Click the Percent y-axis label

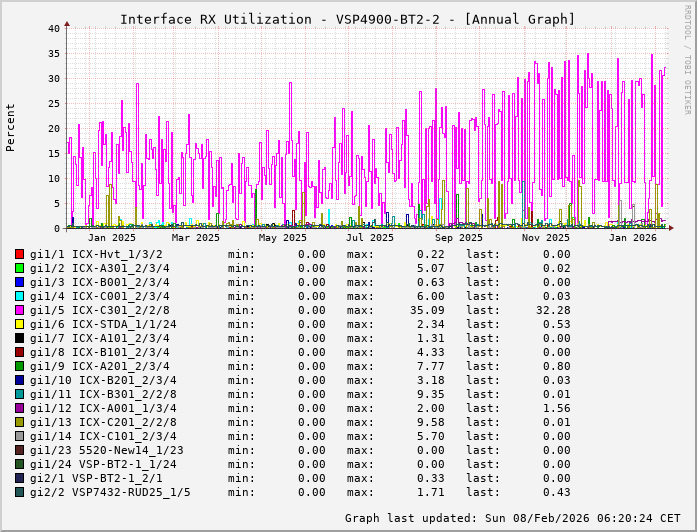tap(11, 128)
